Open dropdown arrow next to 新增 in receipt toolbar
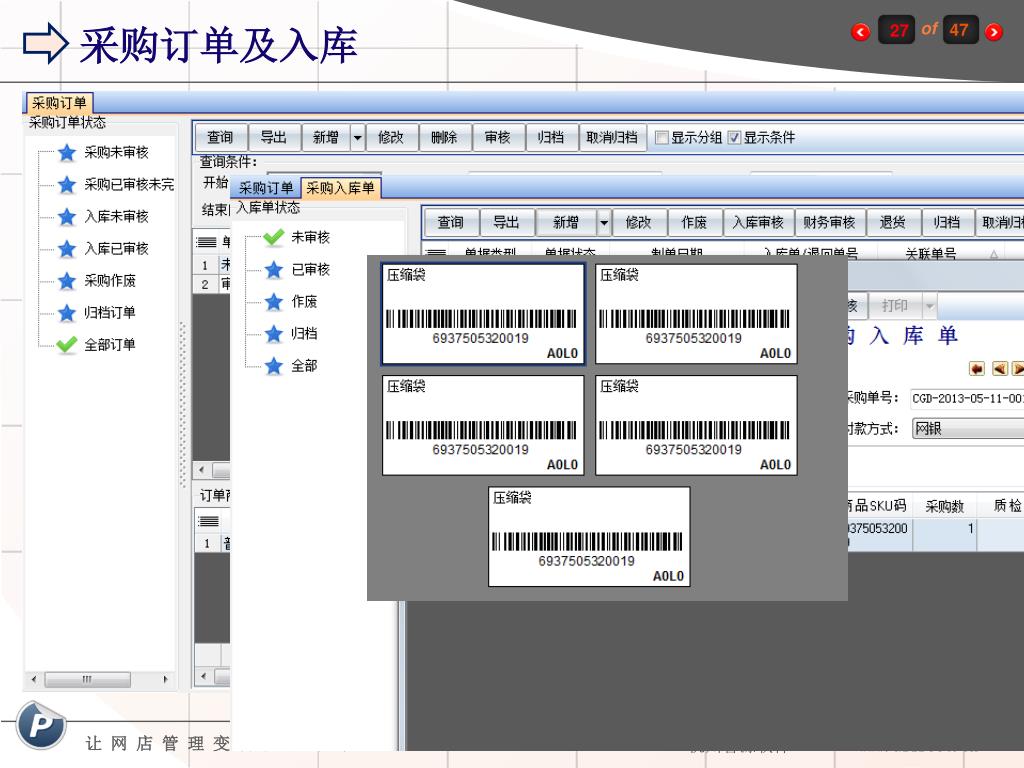Image resolution: width=1024 pixels, height=768 pixels. (604, 223)
